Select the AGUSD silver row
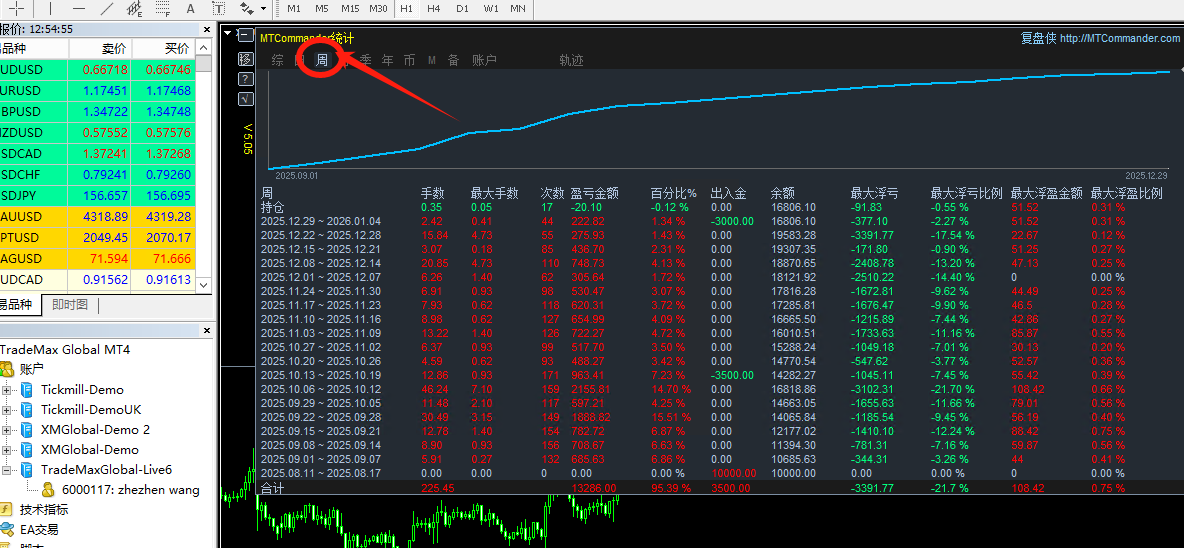Viewport: 1184px width, 548px height. pyautogui.click(x=97, y=258)
